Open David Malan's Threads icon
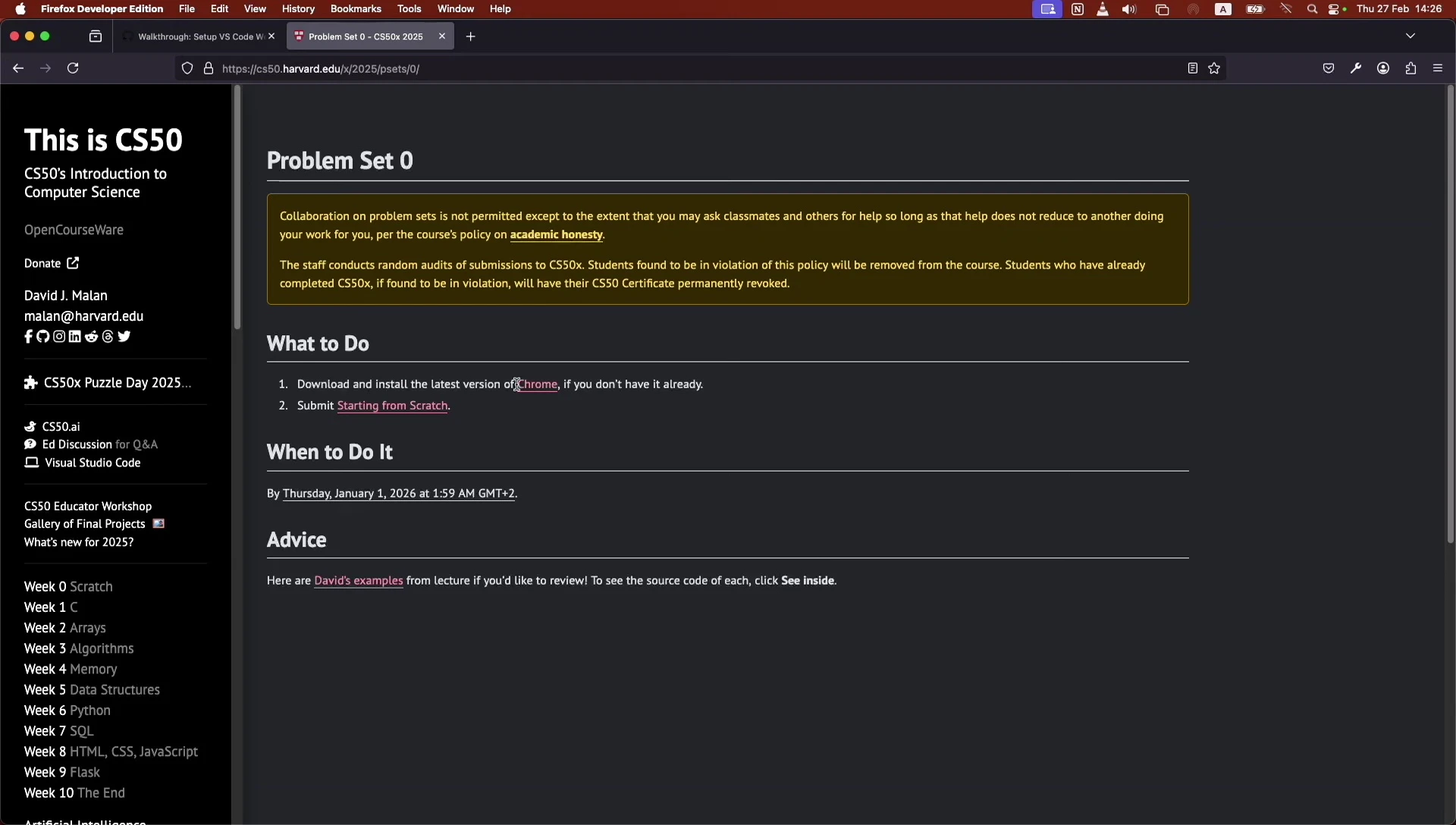The width and height of the screenshot is (1456, 825). point(108,337)
